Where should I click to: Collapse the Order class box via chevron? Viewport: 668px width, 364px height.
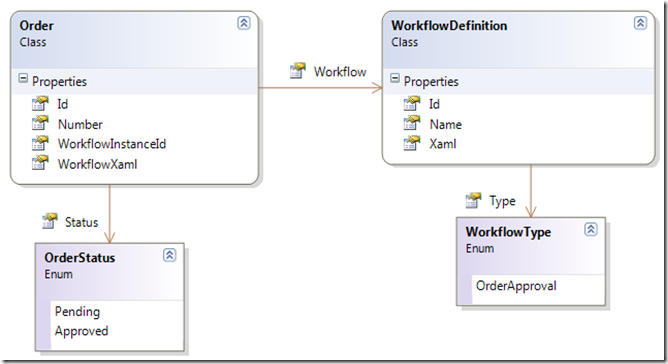click(244, 23)
